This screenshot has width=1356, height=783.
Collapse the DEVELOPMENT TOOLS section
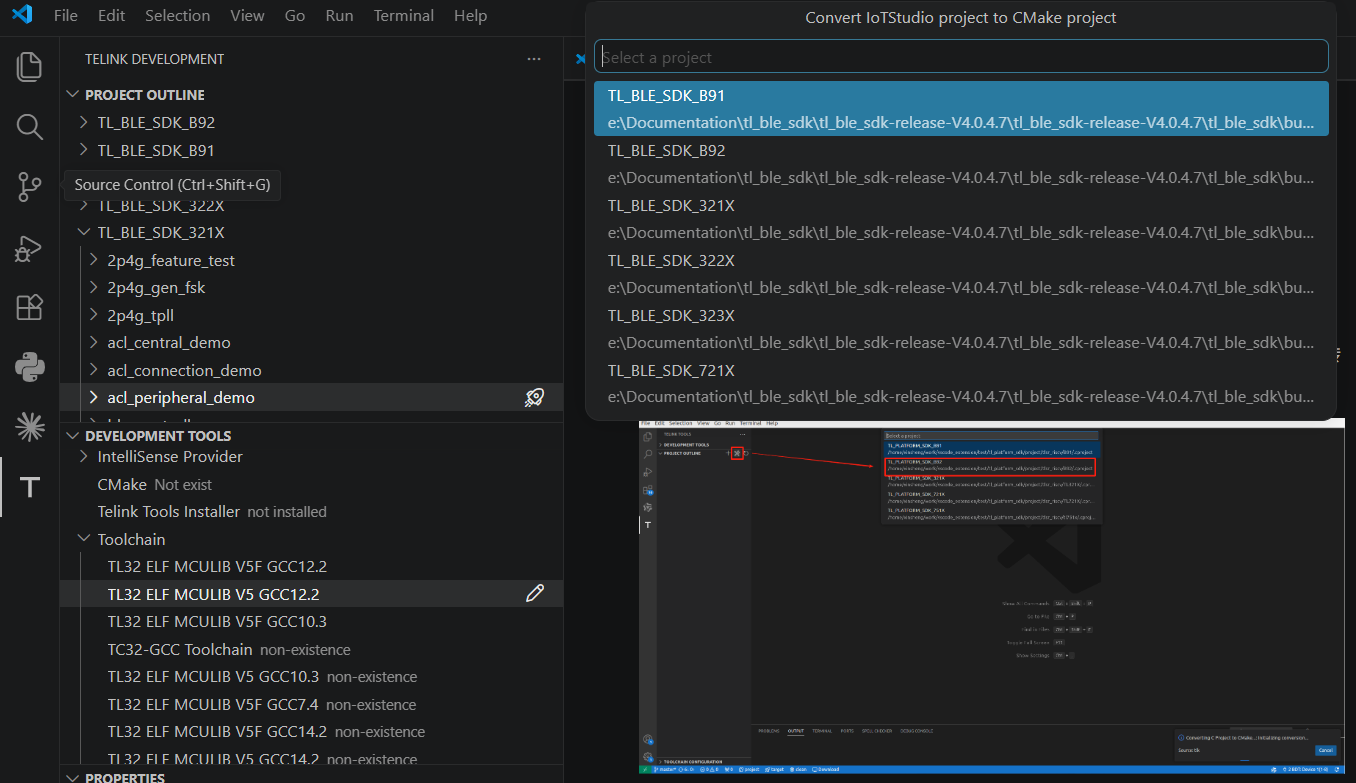pyautogui.click(x=72, y=436)
